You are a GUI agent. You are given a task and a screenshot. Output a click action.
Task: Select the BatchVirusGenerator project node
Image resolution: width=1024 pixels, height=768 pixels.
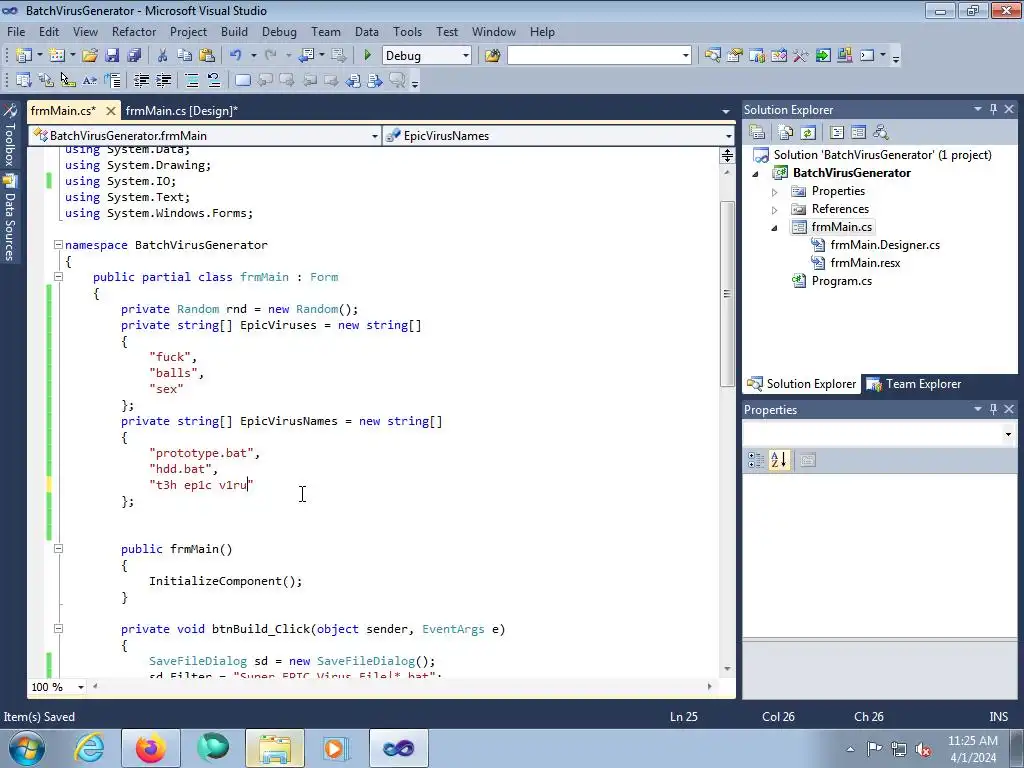[x=852, y=173]
